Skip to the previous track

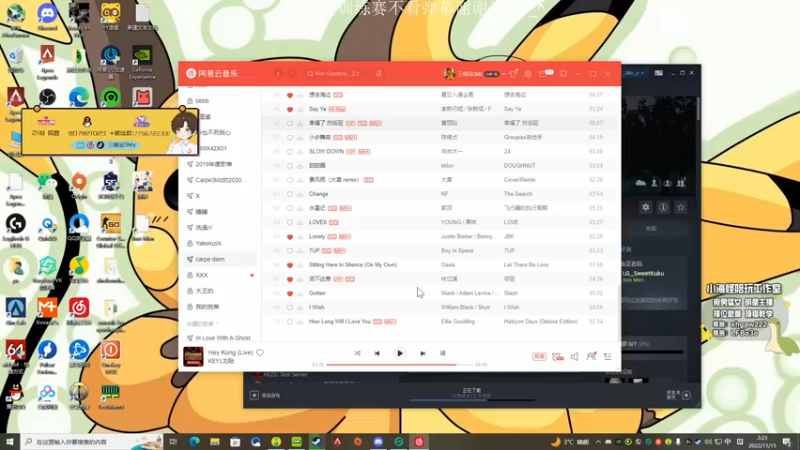[x=377, y=353]
